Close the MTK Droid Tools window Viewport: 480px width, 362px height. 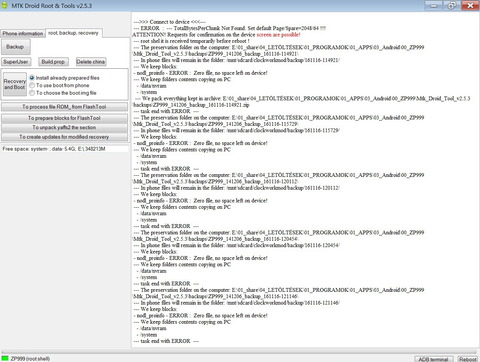click(470, 5)
